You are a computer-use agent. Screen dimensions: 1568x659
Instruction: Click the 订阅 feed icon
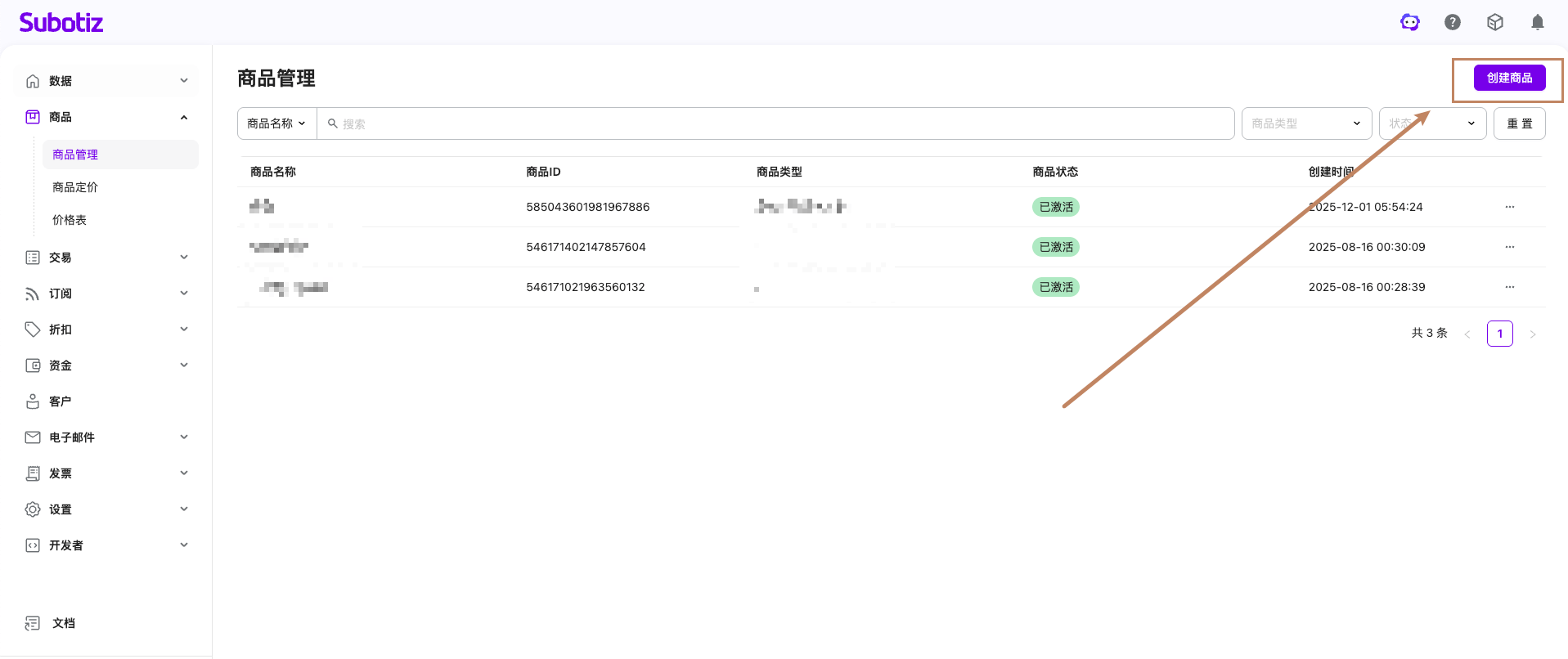click(x=33, y=294)
